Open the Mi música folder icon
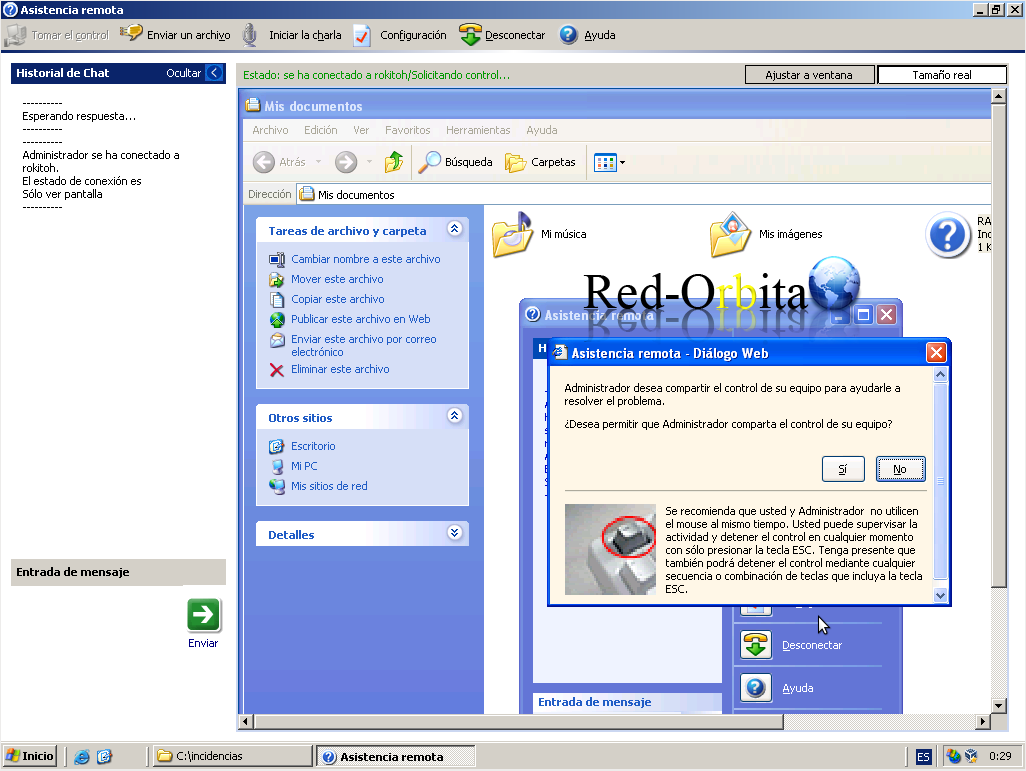 point(512,234)
